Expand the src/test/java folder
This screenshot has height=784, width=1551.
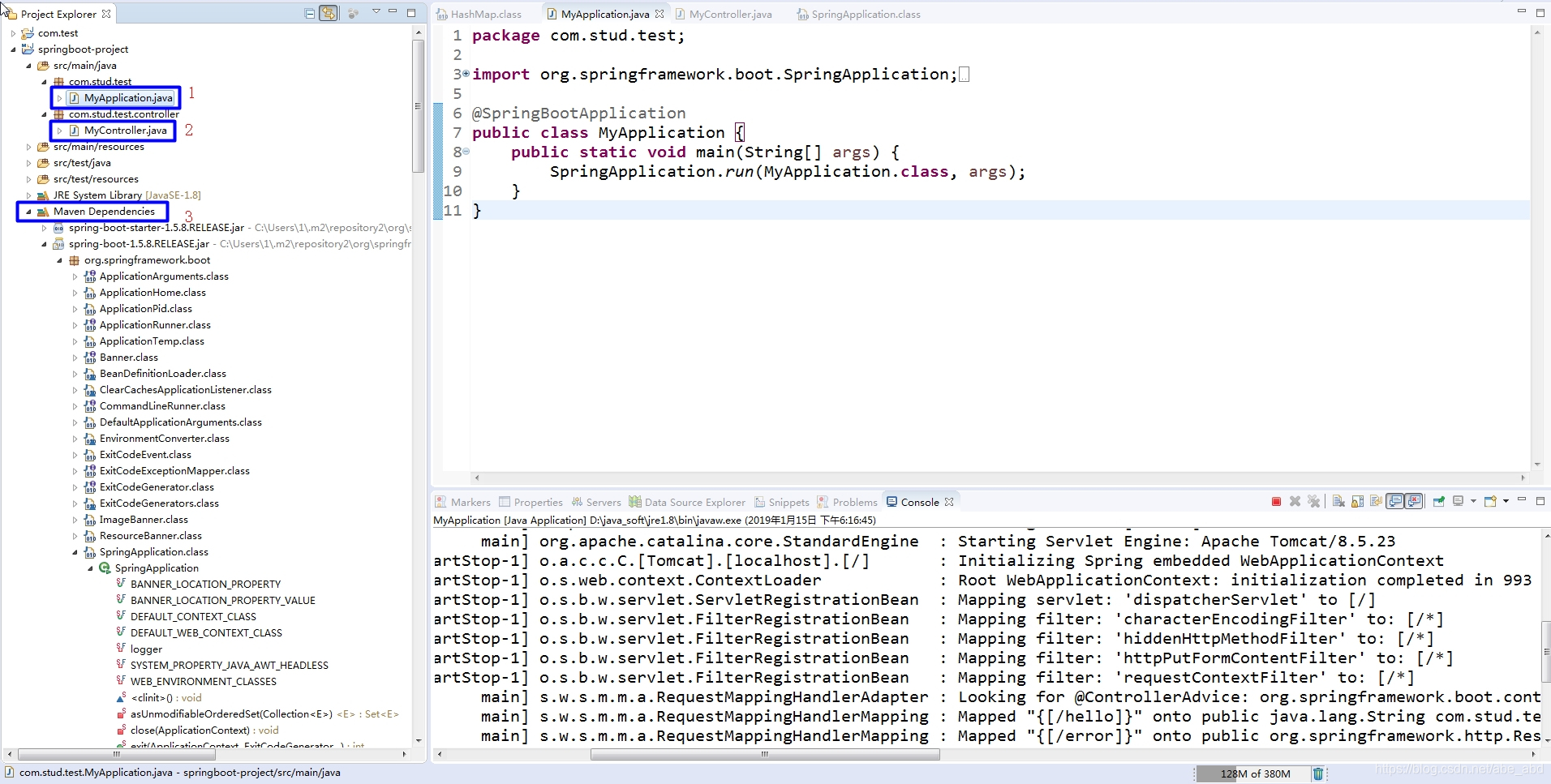pos(28,163)
